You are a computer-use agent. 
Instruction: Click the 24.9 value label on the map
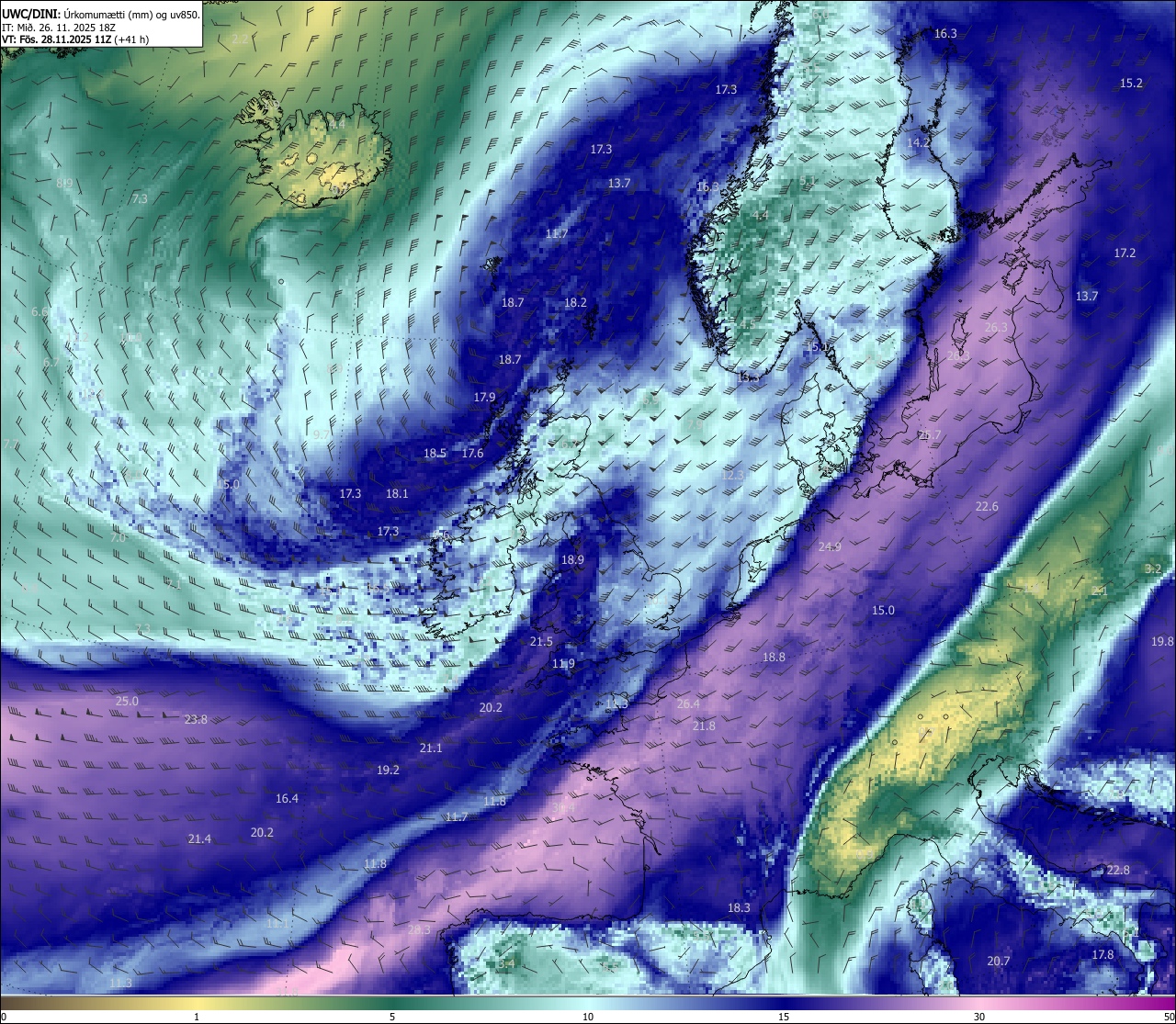[830, 546]
